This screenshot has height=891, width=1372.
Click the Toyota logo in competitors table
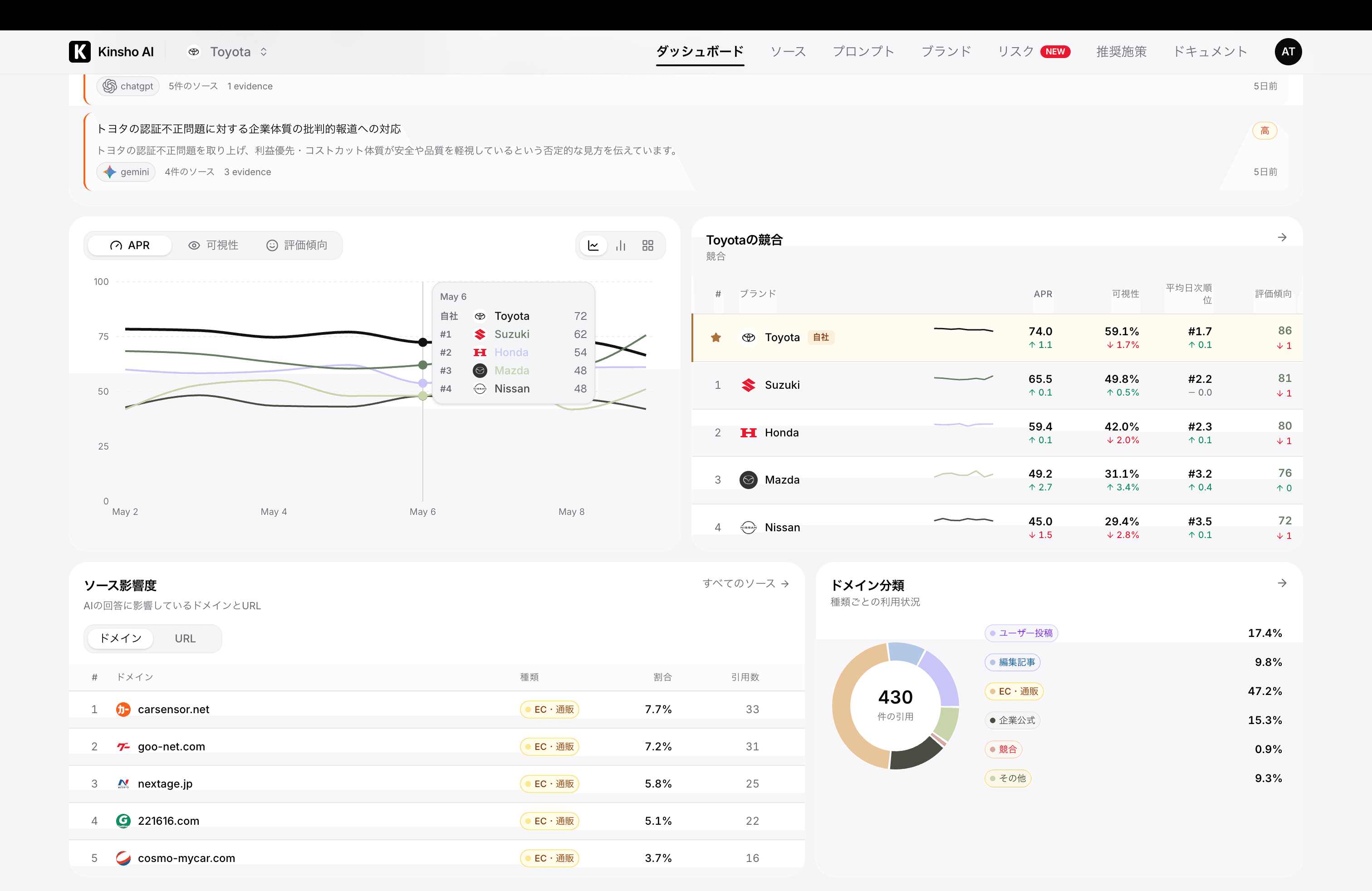tap(748, 338)
